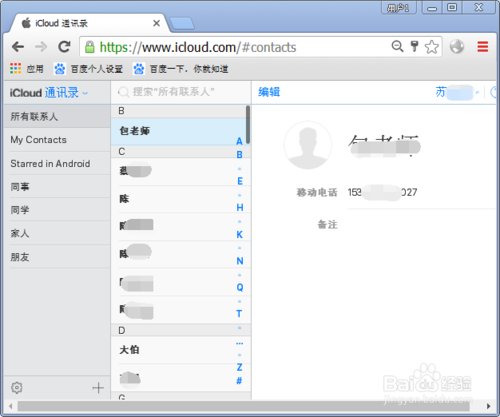Click the saved password key icon
This screenshot has width=500, height=417.
[414, 46]
